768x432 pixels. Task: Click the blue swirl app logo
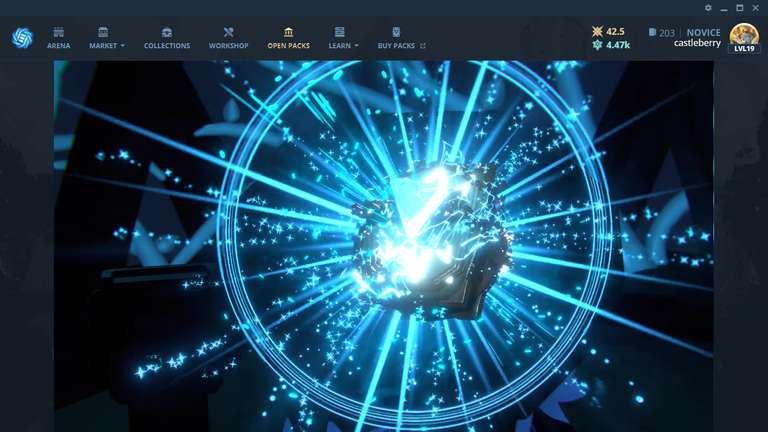22,38
